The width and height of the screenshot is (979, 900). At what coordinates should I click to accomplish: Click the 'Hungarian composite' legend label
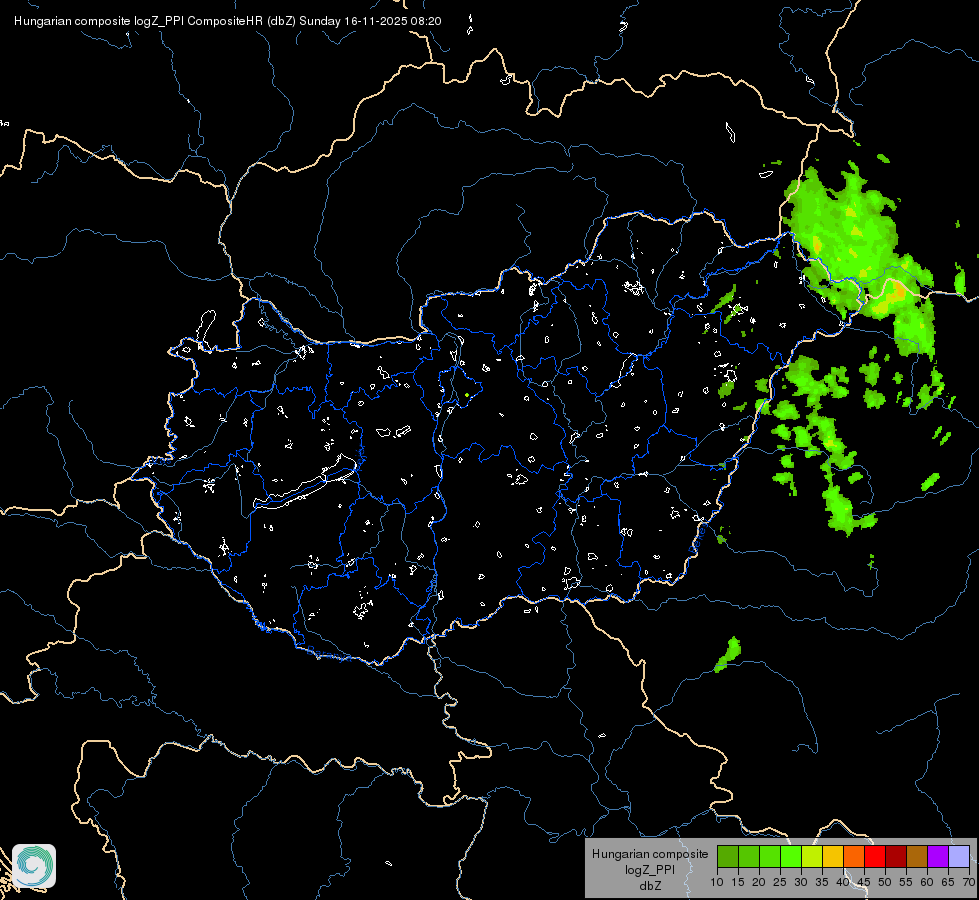650,854
